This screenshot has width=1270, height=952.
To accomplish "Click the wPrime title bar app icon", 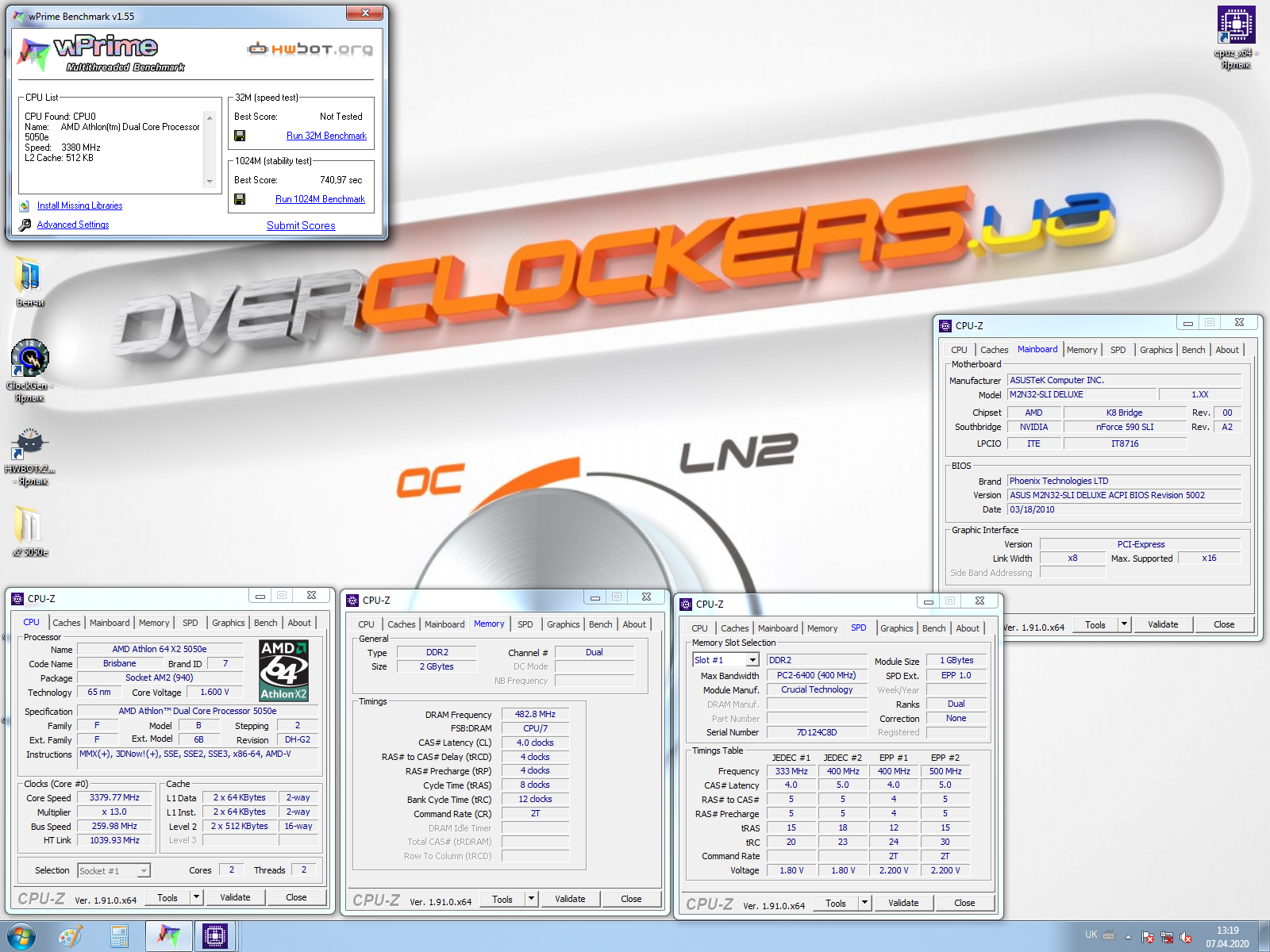I will click(18, 16).
